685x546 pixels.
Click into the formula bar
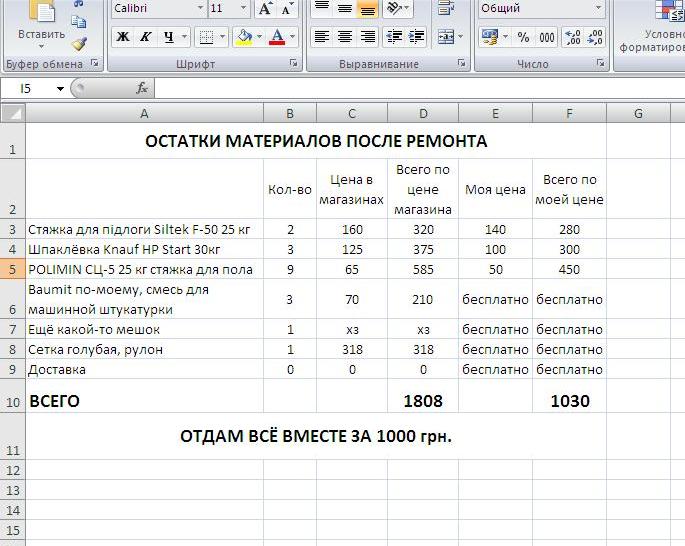[x=419, y=88]
